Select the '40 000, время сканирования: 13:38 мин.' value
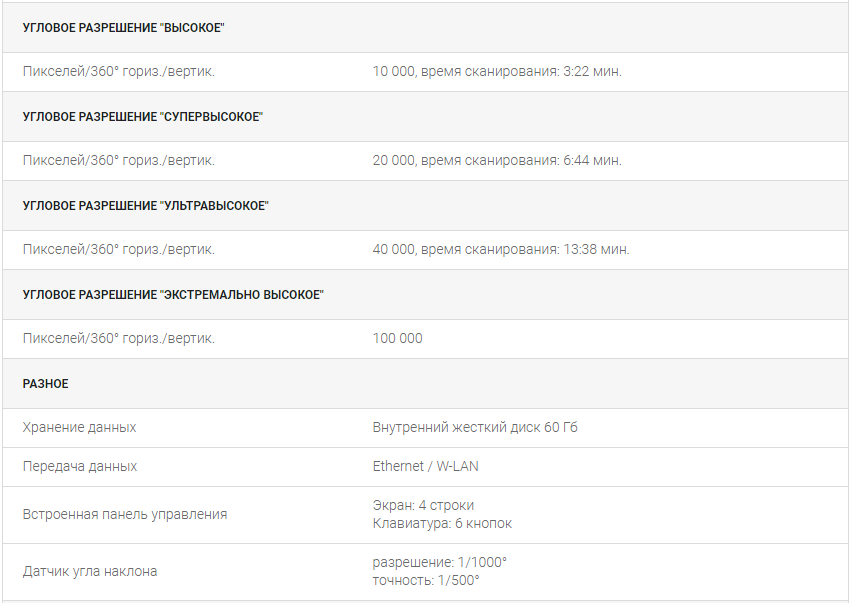 (x=501, y=249)
